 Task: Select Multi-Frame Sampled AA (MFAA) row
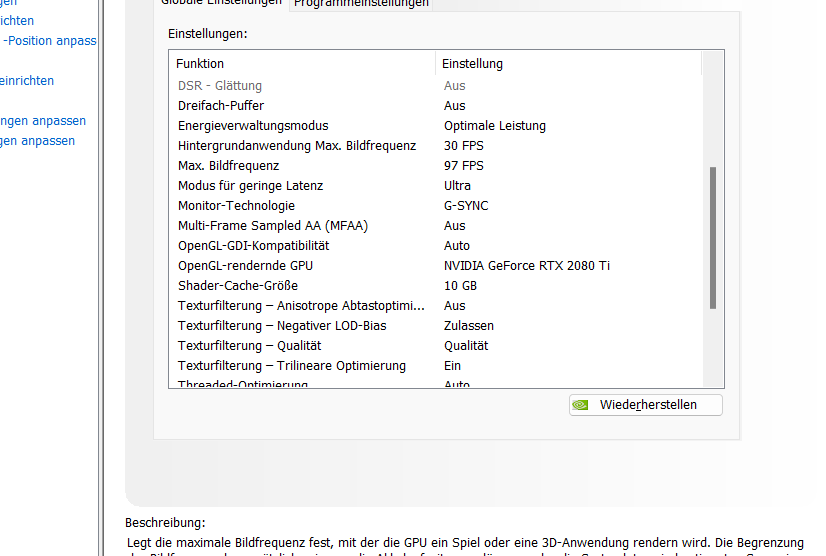click(436, 226)
